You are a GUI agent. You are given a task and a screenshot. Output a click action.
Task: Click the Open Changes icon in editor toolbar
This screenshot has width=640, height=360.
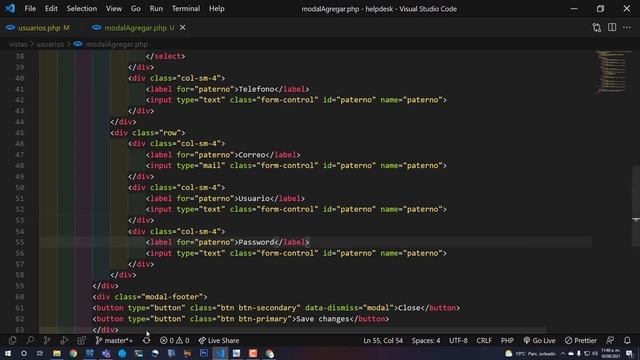point(597,27)
